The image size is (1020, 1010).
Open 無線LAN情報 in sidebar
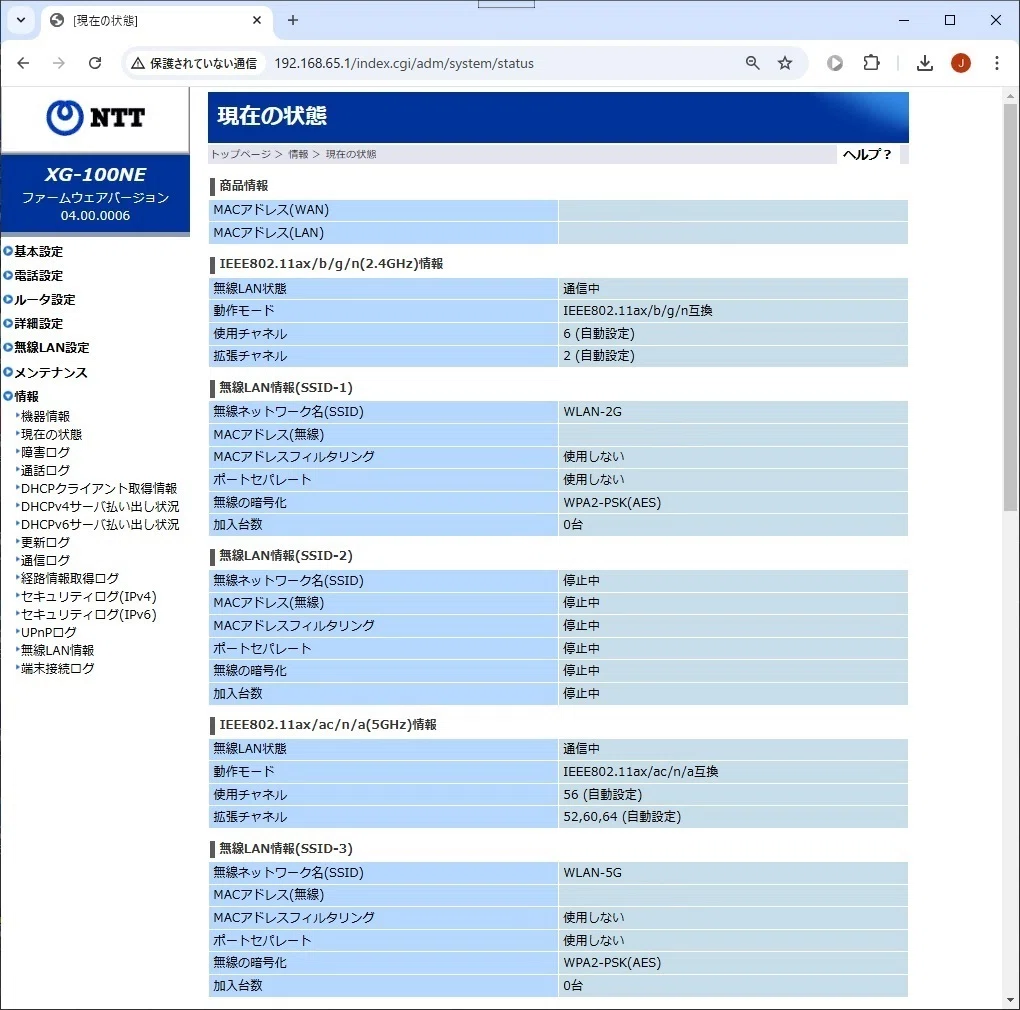(57, 650)
